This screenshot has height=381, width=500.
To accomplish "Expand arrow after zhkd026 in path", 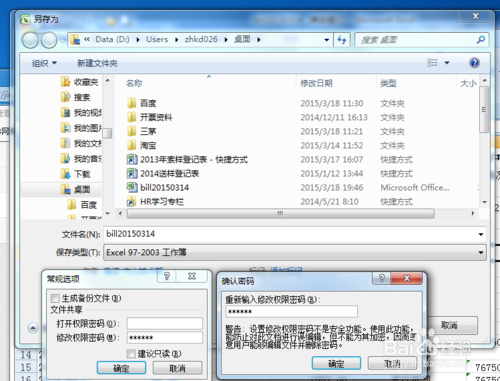I will 226,40.
